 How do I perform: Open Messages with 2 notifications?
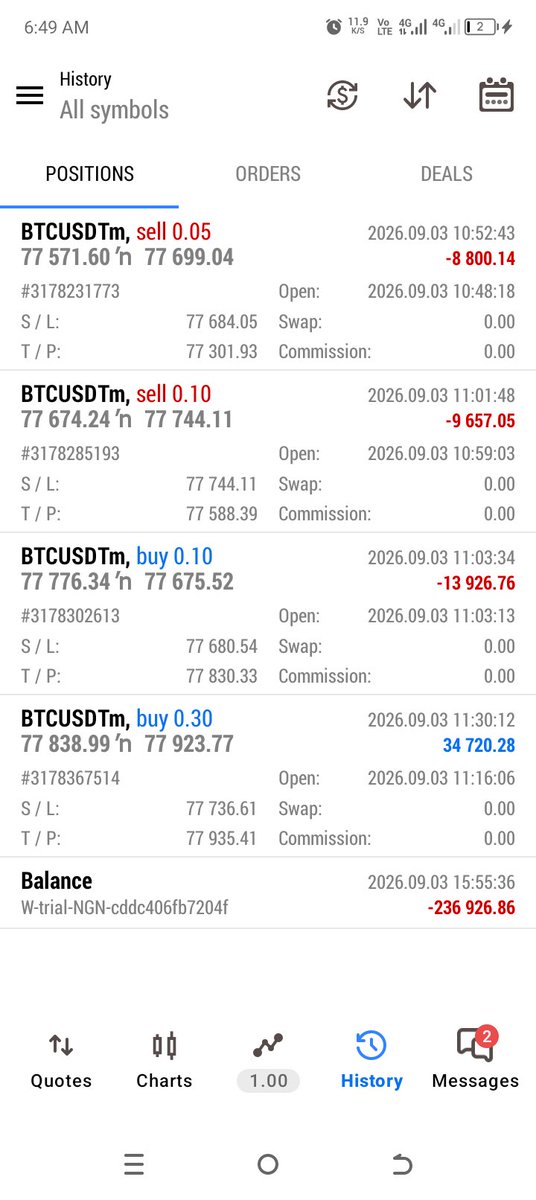[475, 1061]
